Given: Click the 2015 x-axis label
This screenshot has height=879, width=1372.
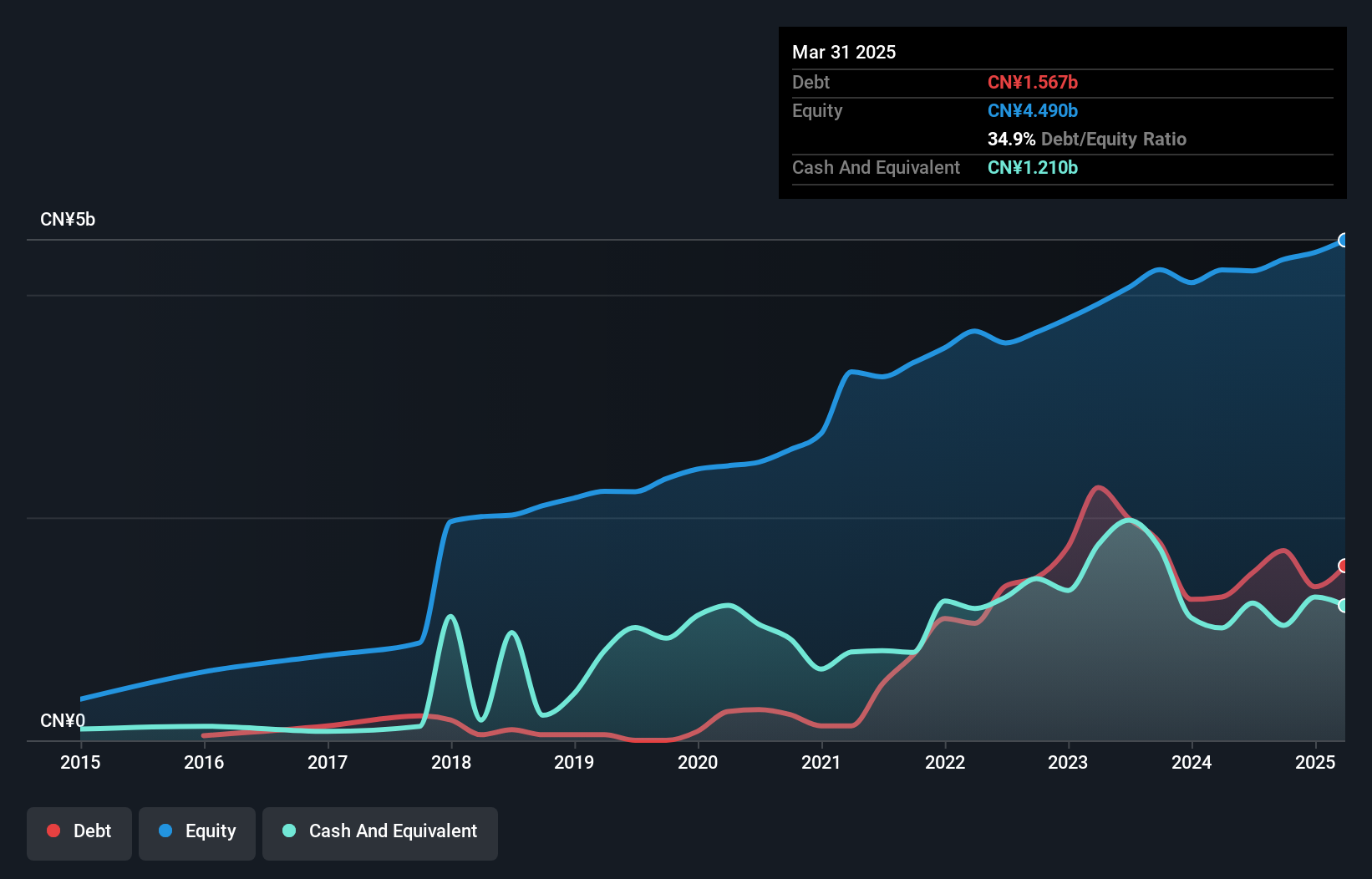Looking at the screenshot, I should (x=80, y=762).
